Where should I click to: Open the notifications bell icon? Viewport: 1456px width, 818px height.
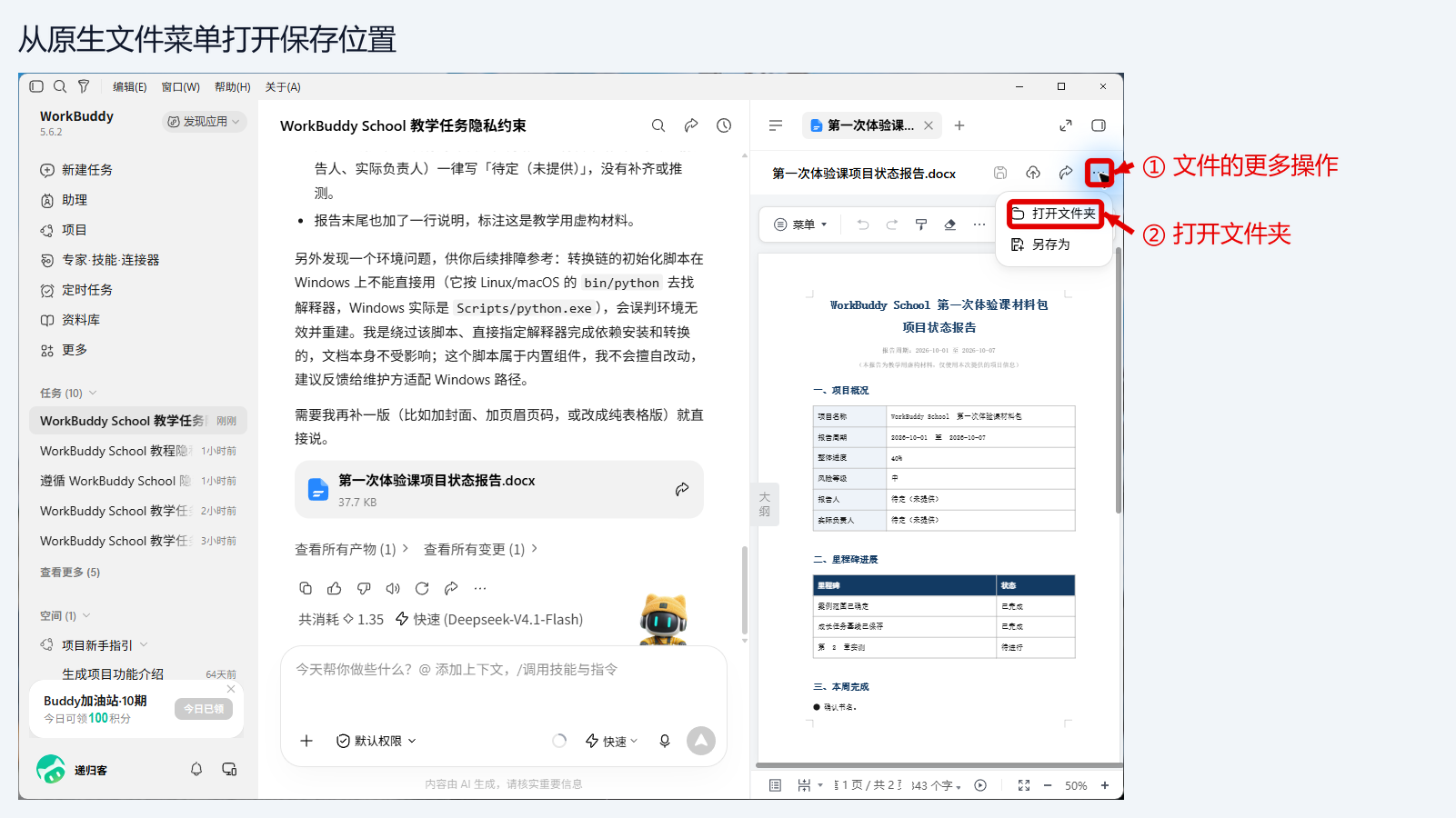[196, 769]
